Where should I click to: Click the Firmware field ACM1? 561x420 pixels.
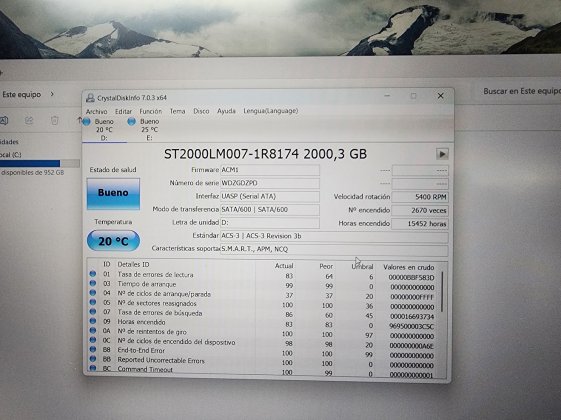(x=270, y=170)
